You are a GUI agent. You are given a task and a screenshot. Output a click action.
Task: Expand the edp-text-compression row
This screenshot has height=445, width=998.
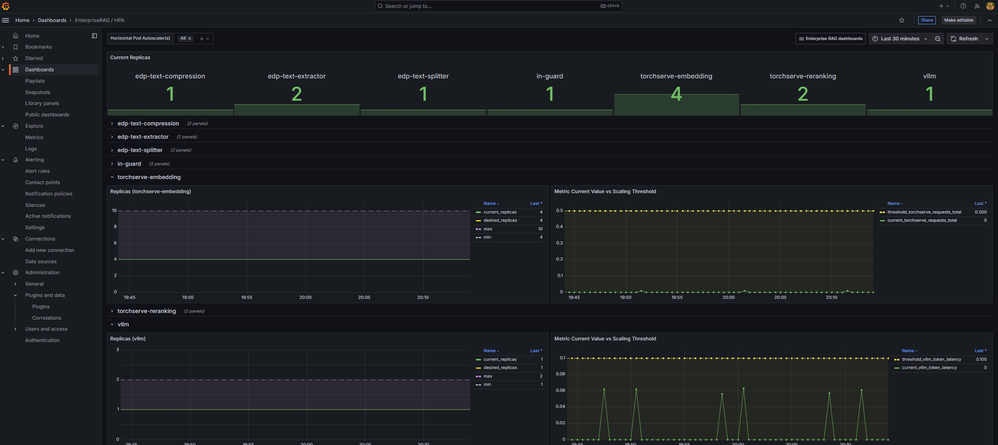(x=147, y=124)
